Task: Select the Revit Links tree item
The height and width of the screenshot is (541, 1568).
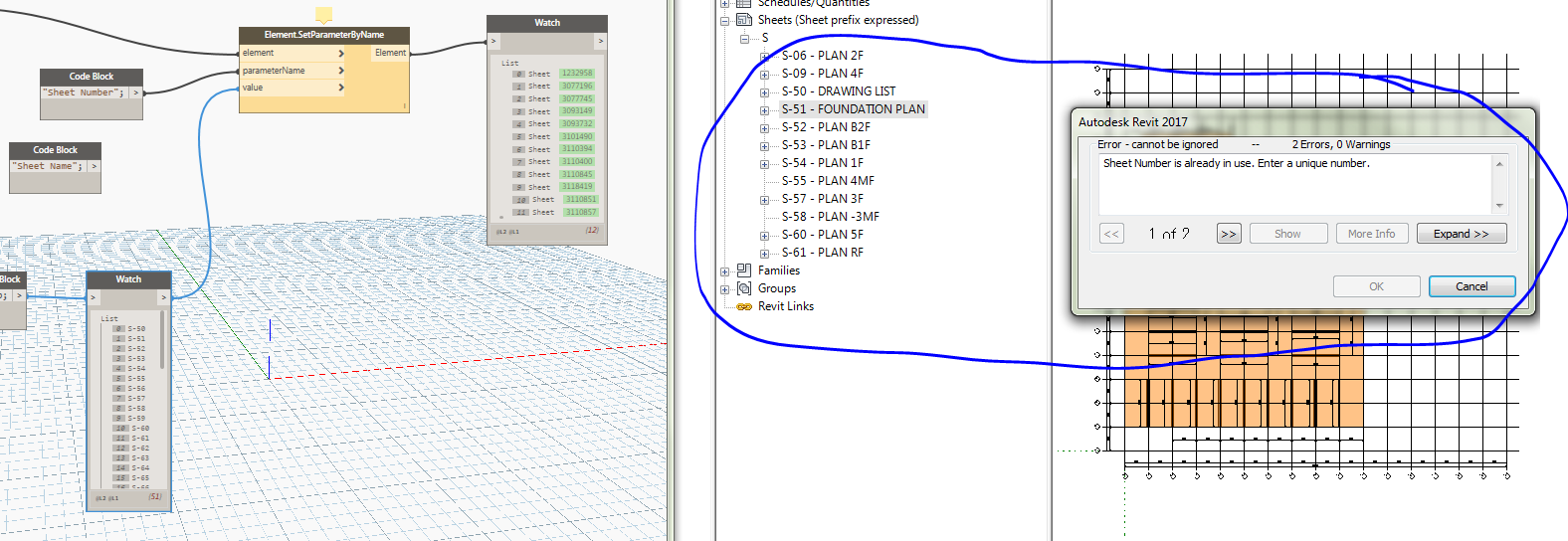Action: tap(786, 306)
